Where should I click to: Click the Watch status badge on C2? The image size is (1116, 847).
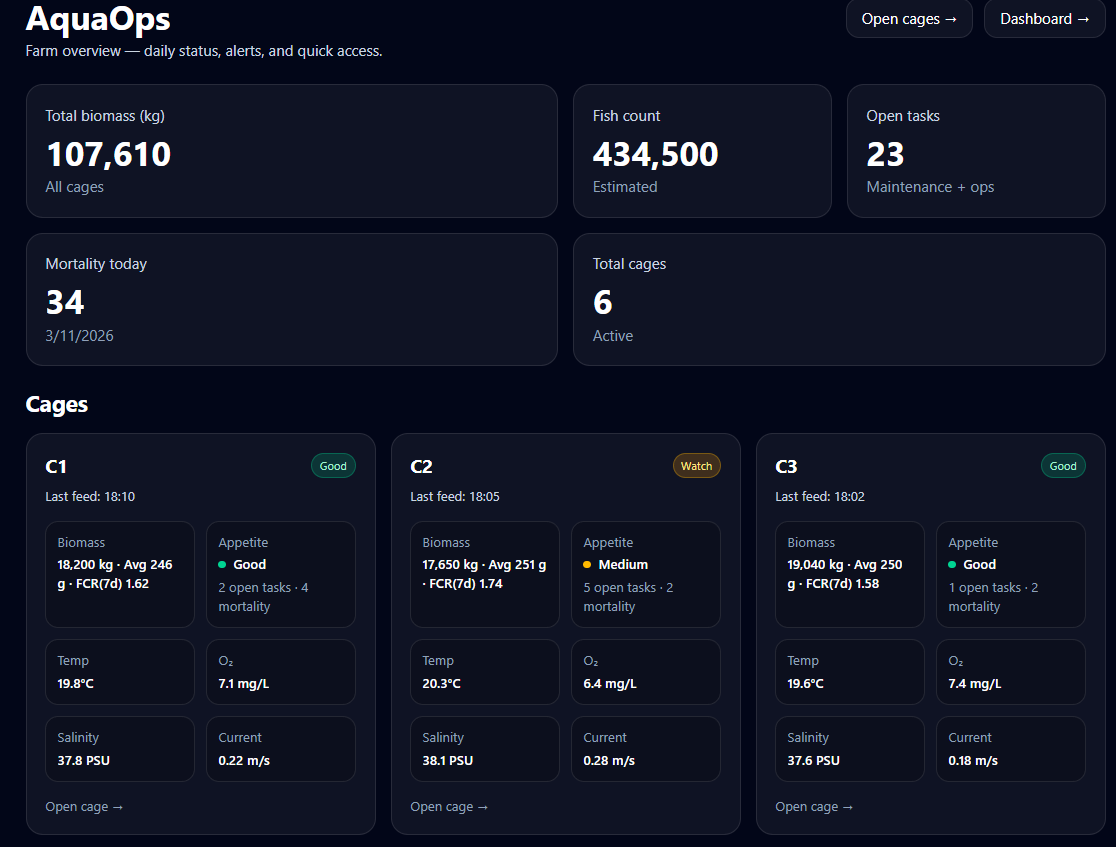(x=696, y=466)
